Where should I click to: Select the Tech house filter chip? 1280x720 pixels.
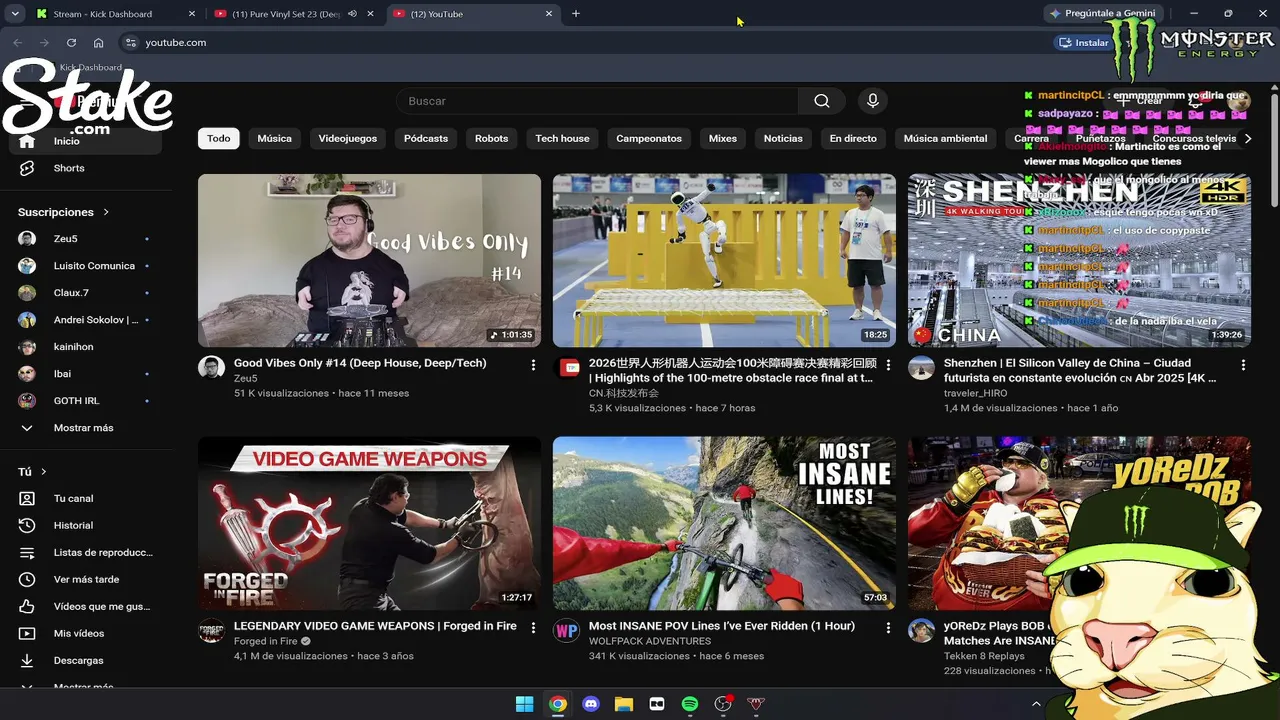(x=562, y=139)
